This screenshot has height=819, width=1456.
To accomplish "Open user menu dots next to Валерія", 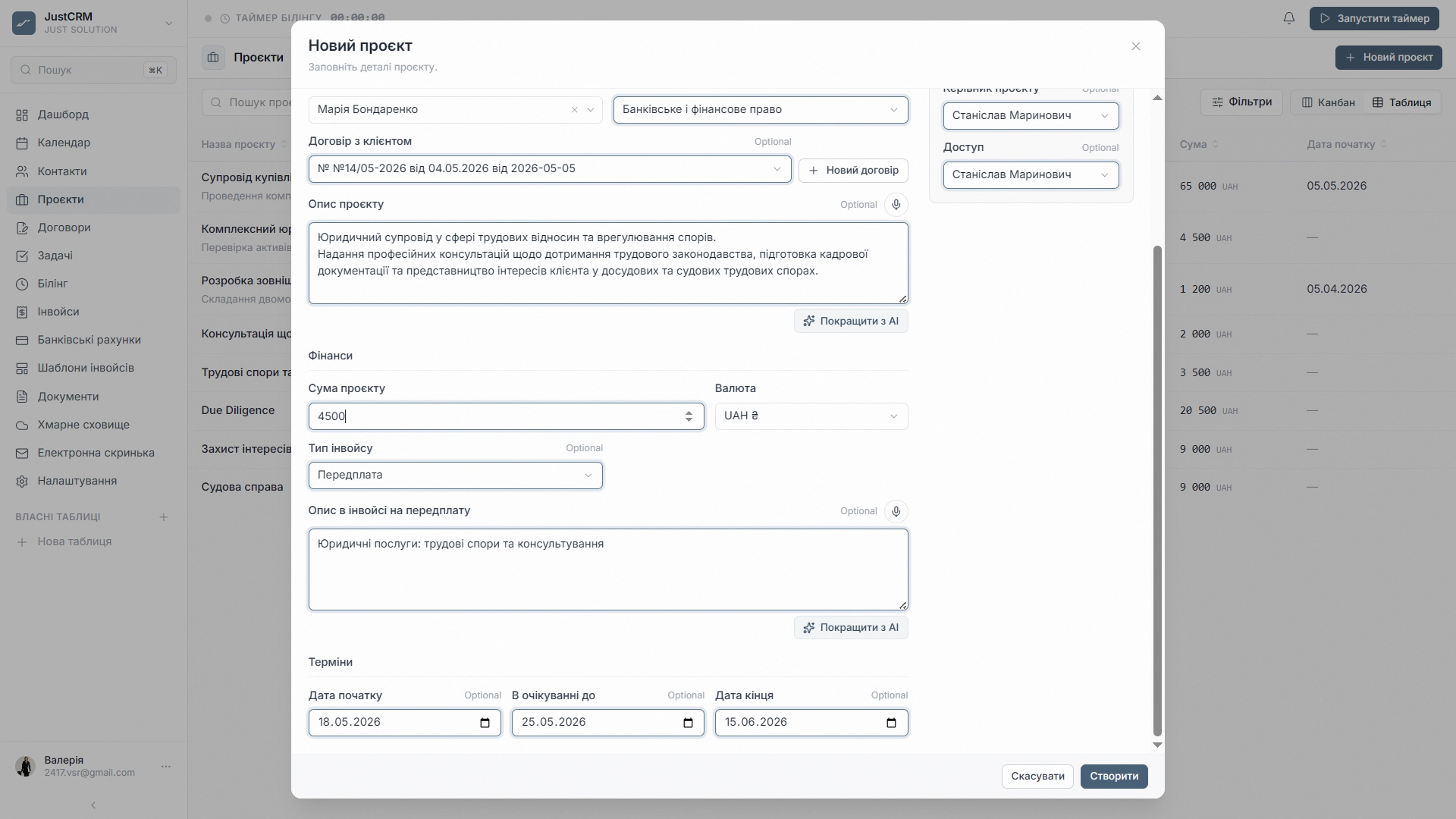I will [166, 767].
